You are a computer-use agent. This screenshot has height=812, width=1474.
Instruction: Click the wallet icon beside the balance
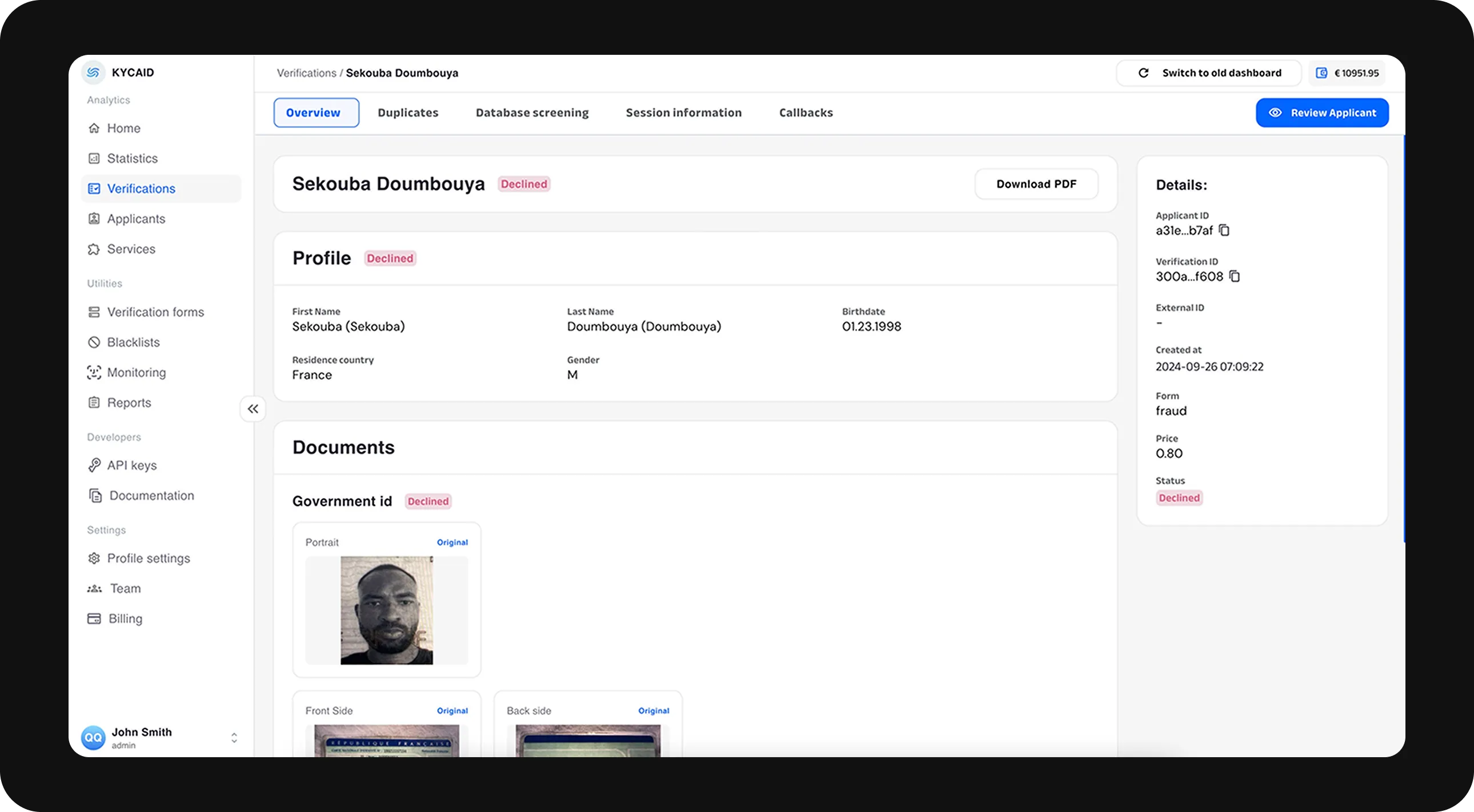[1323, 73]
